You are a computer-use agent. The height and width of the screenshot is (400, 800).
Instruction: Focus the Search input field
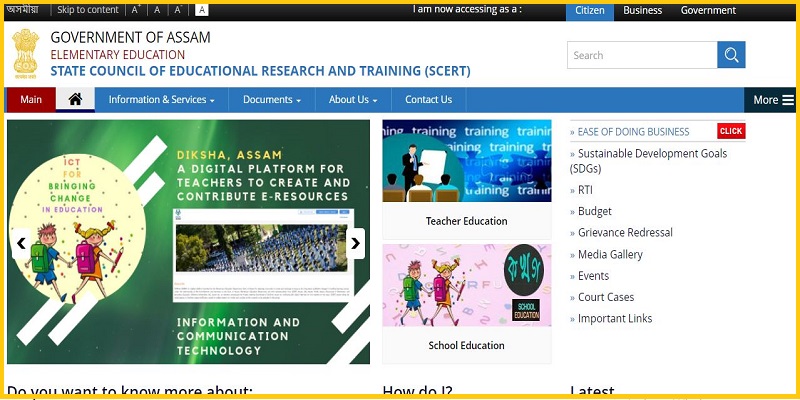tap(642, 55)
